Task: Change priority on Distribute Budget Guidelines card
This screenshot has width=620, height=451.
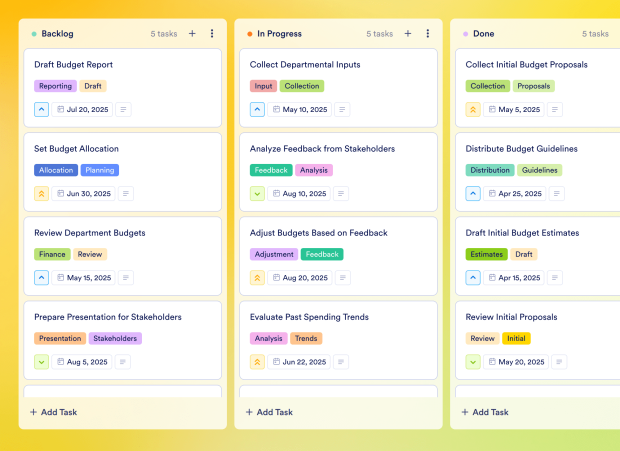Action: (x=473, y=194)
